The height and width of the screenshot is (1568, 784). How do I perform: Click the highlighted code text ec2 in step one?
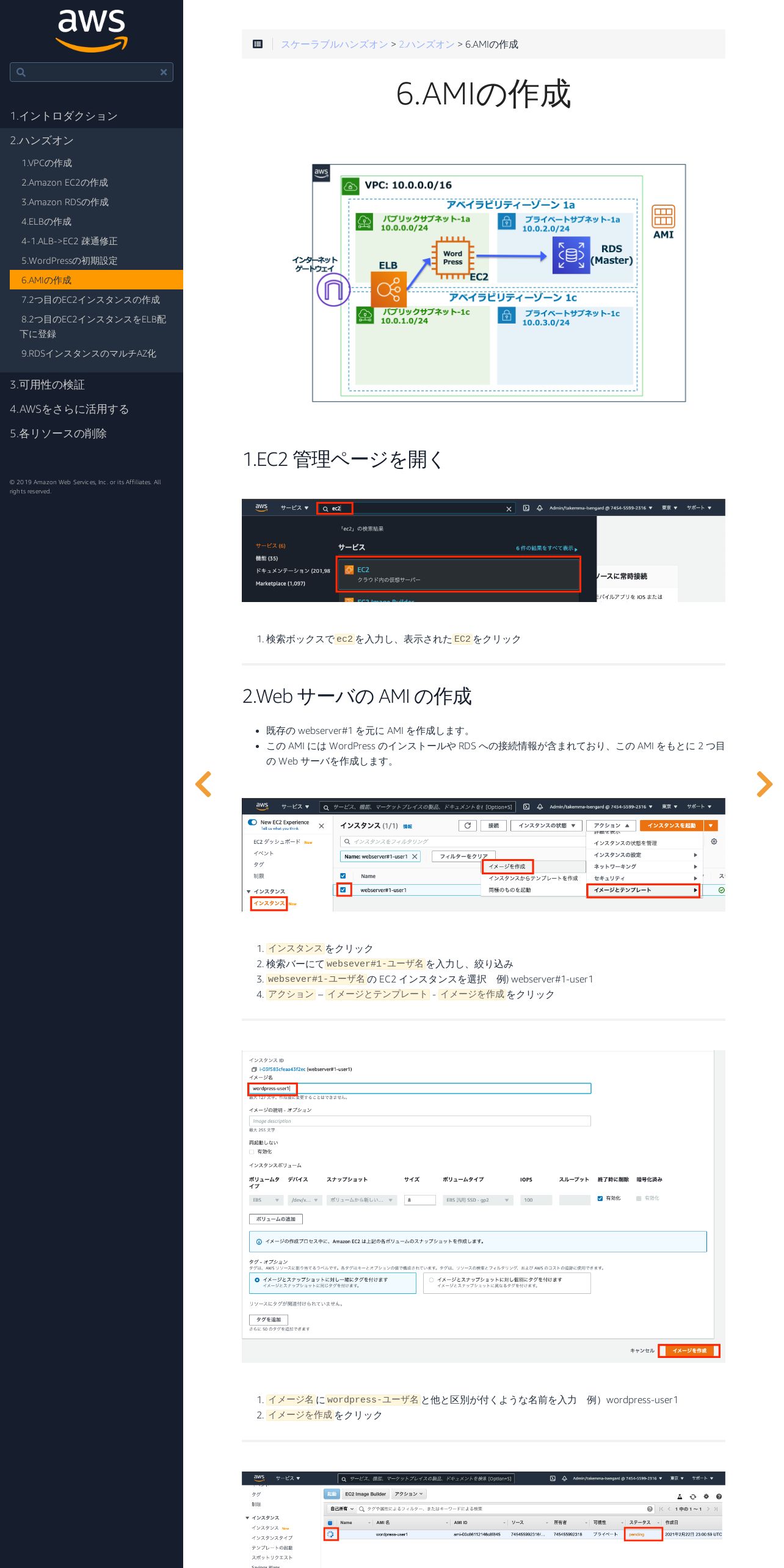344,639
